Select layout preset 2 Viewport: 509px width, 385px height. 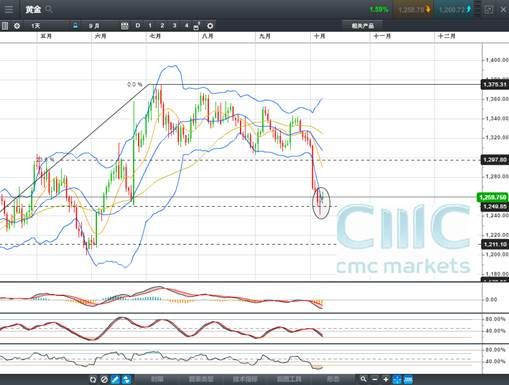point(162,26)
